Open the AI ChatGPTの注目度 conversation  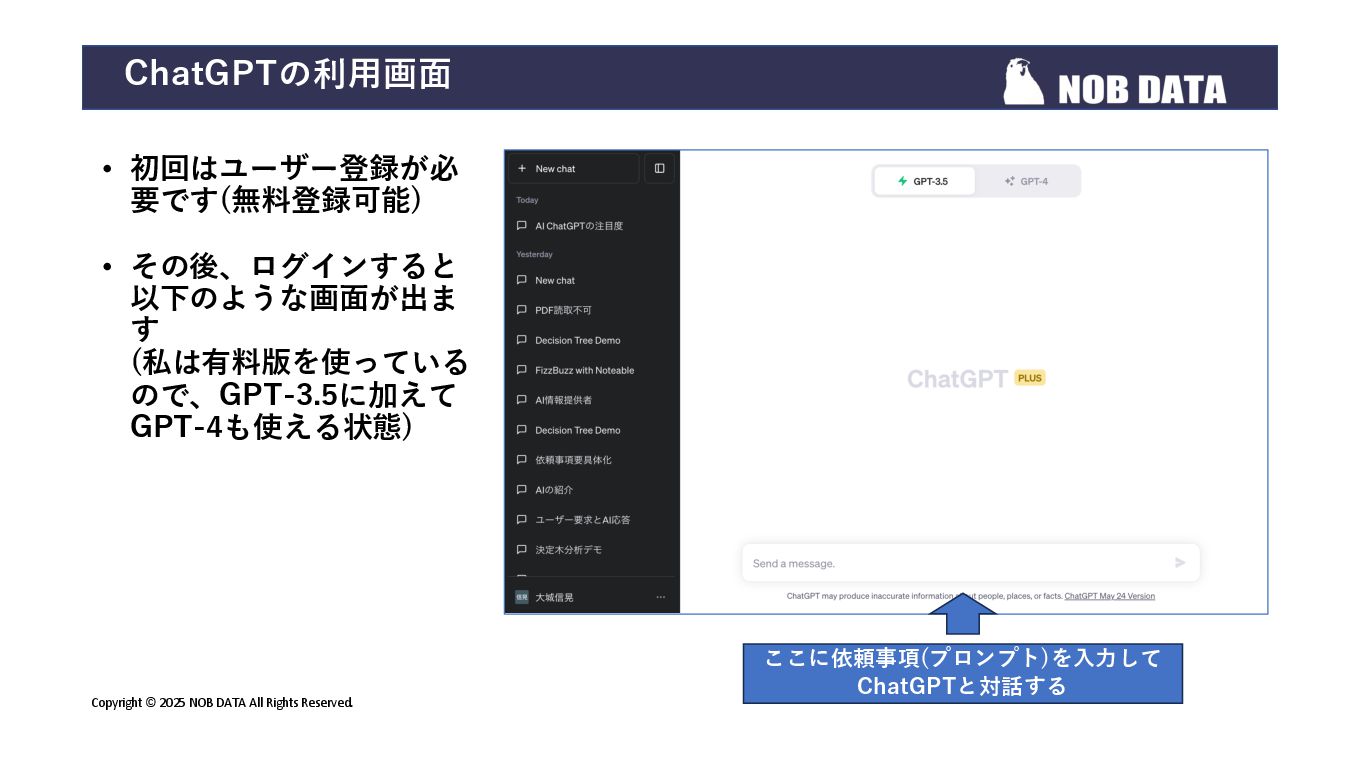pos(592,226)
